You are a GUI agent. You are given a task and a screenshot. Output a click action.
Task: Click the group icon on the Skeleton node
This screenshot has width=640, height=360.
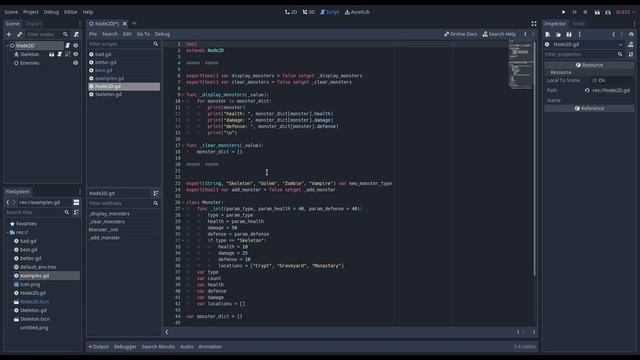point(67,54)
